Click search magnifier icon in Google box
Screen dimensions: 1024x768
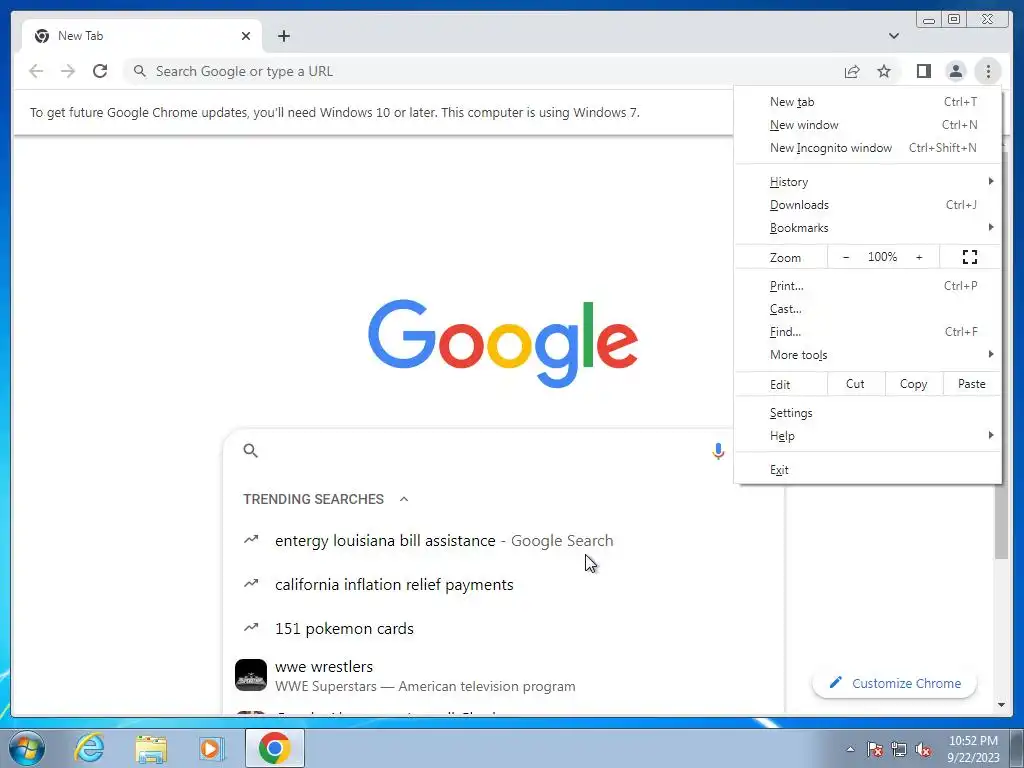[x=251, y=451]
